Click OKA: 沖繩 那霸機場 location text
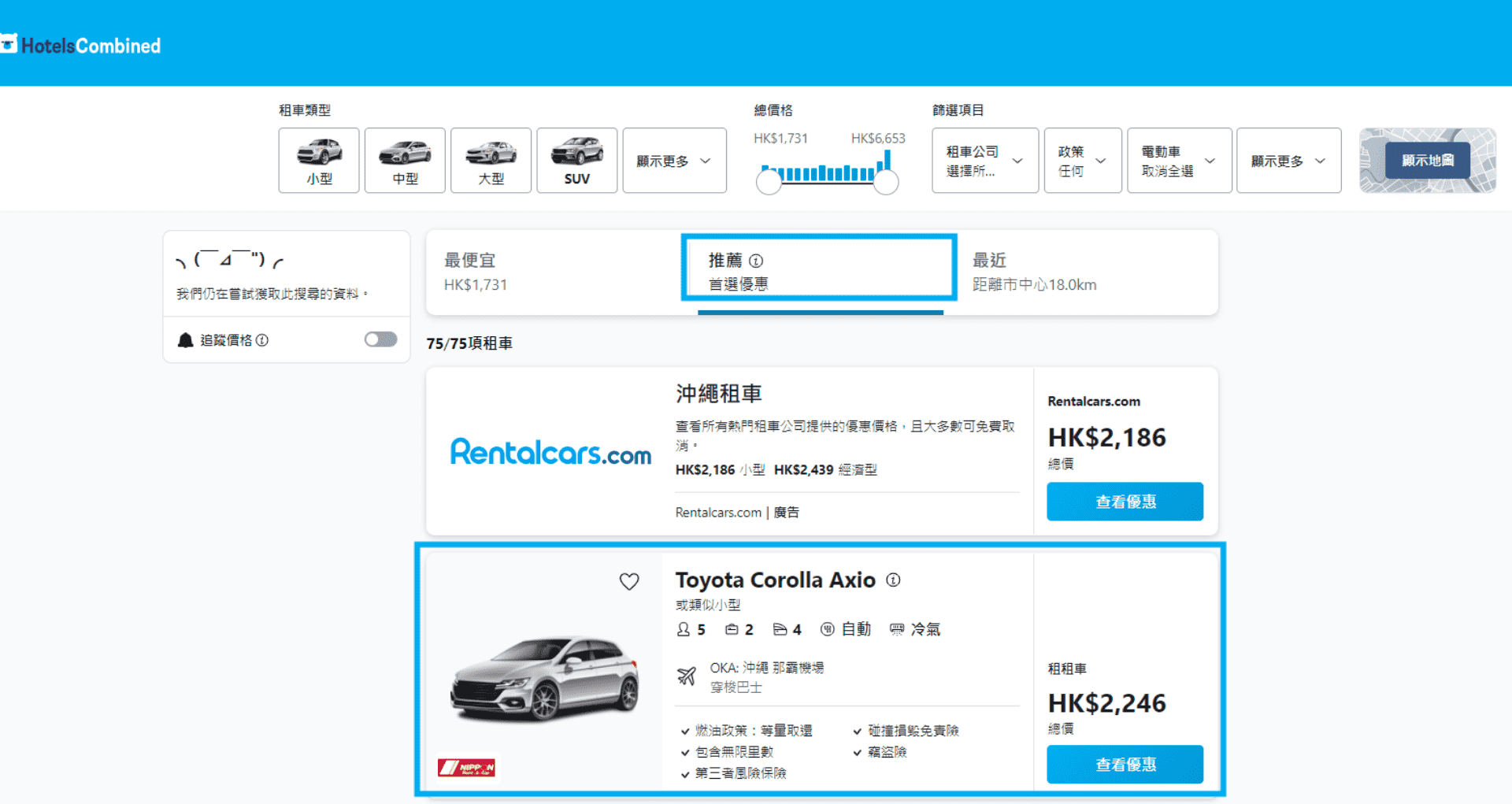This screenshot has height=804, width=1512. (x=767, y=668)
